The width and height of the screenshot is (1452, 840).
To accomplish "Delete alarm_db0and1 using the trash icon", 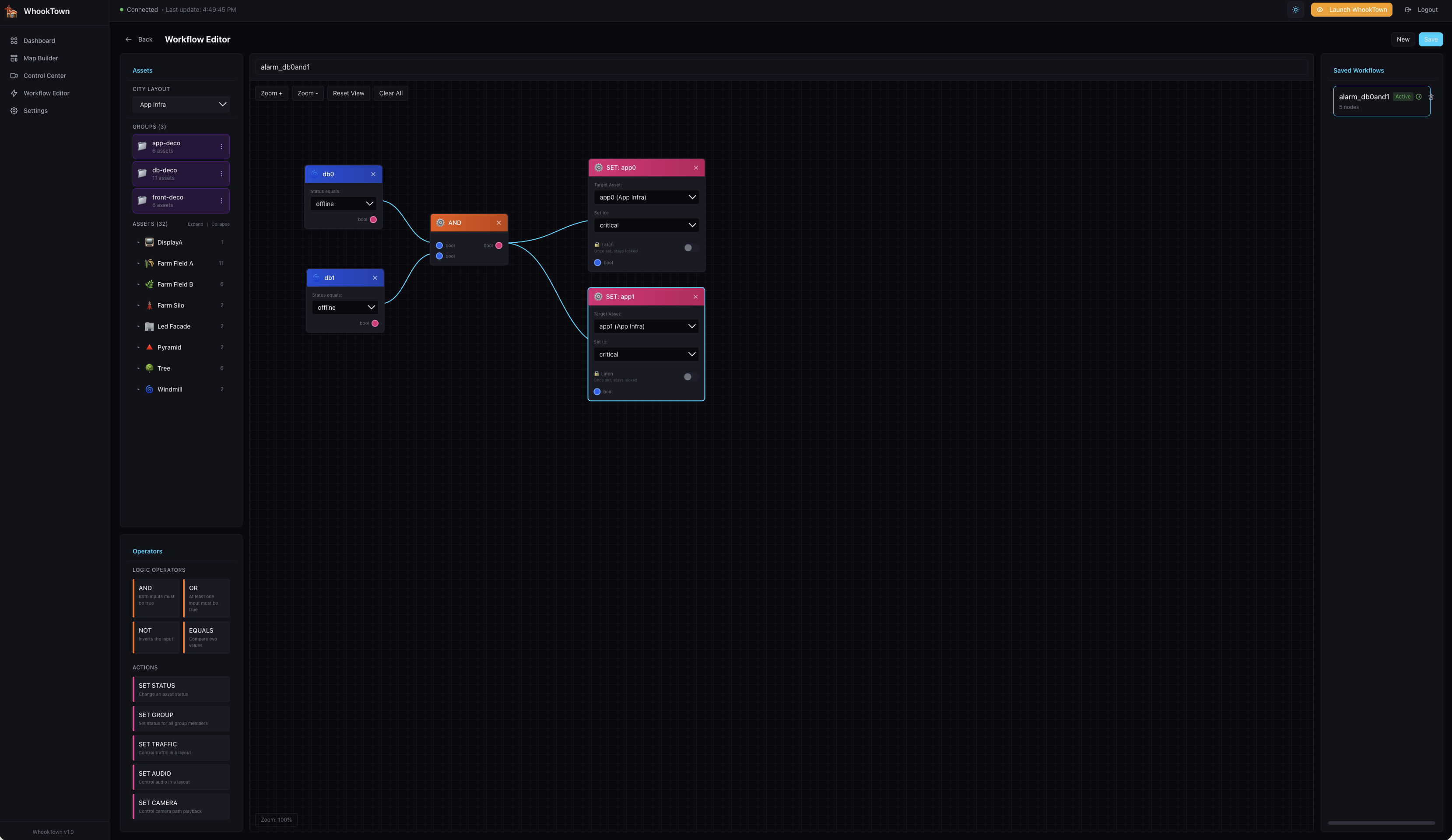I will click(1431, 97).
